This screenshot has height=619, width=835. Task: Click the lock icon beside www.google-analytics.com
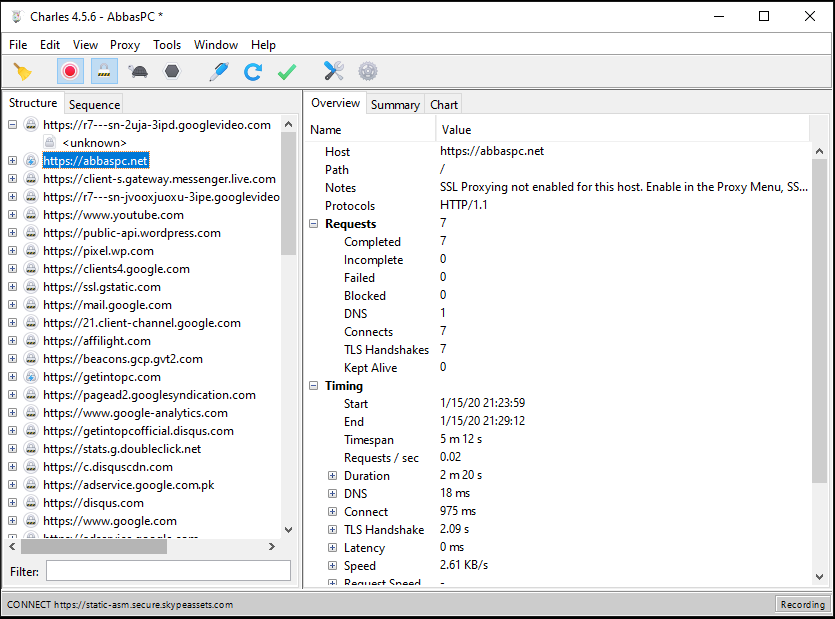[31, 413]
